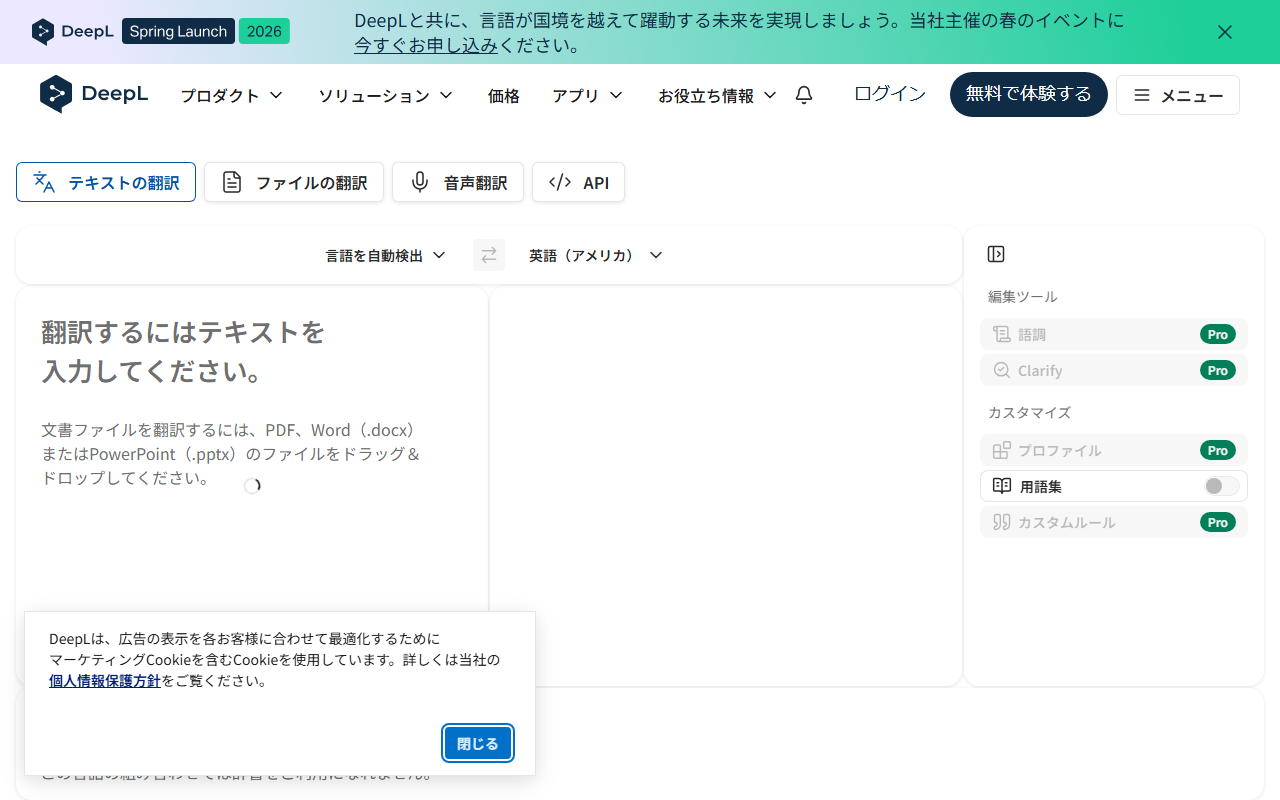Open the hamburger メニュー button
Viewport: 1280px width, 800px height.
(1177, 95)
